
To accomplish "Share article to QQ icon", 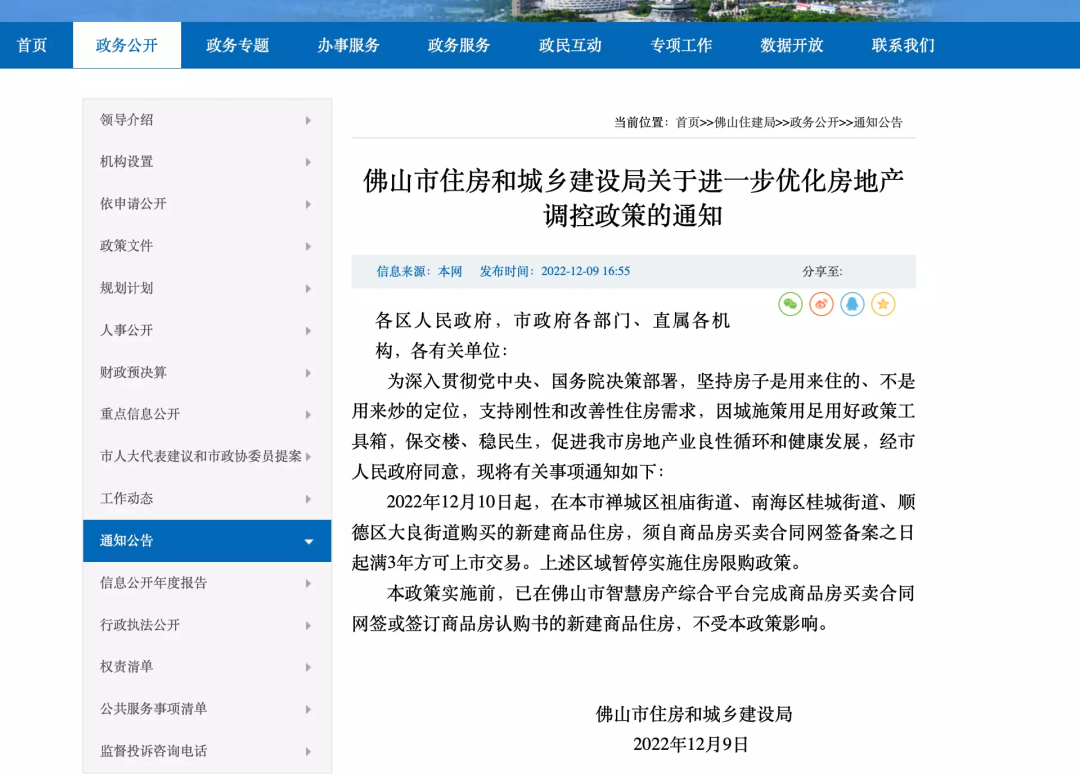I will (x=852, y=304).
